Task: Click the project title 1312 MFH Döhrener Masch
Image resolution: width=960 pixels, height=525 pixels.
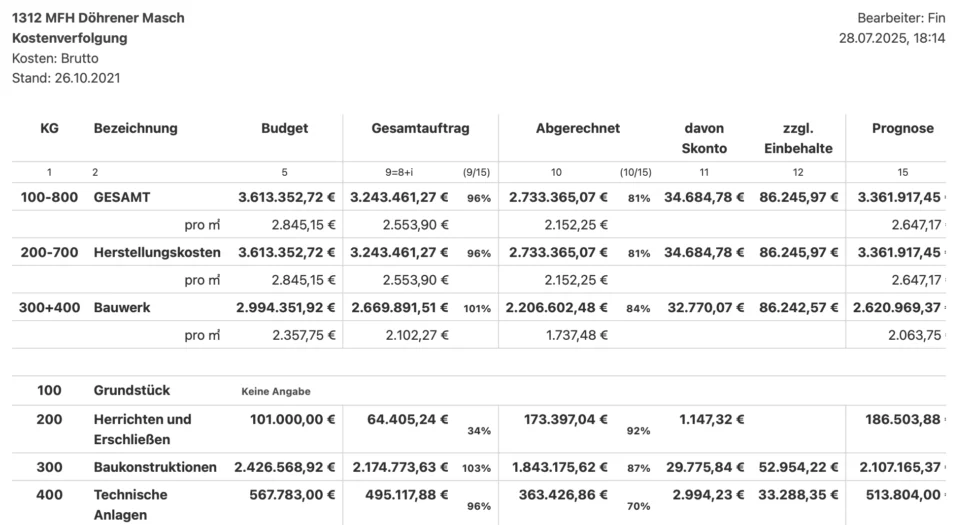Action: pyautogui.click(x=98, y=18)
